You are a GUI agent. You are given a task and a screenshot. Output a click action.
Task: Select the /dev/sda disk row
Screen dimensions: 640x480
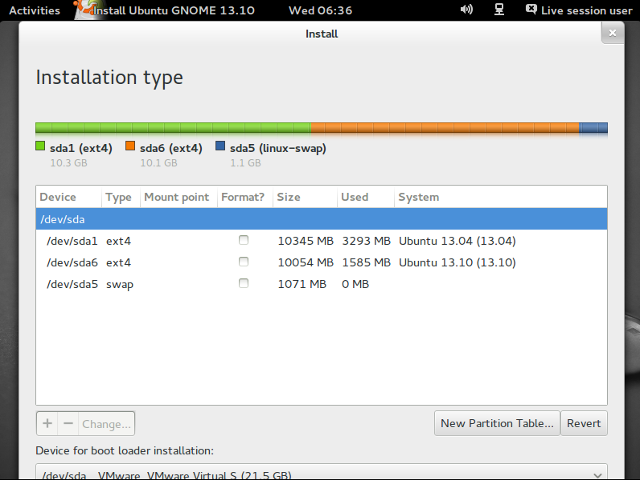coord(321,219)
